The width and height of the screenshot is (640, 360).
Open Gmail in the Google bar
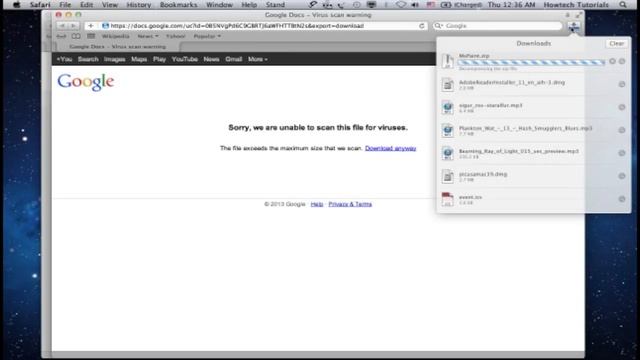click(x=233, y=59)
